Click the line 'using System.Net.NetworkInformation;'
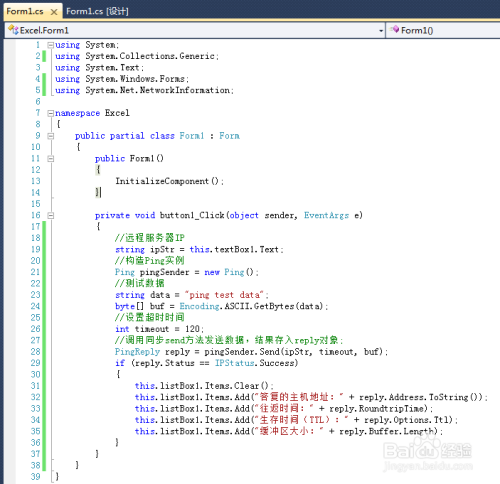500x484 pixels. [x=144, y=90]
